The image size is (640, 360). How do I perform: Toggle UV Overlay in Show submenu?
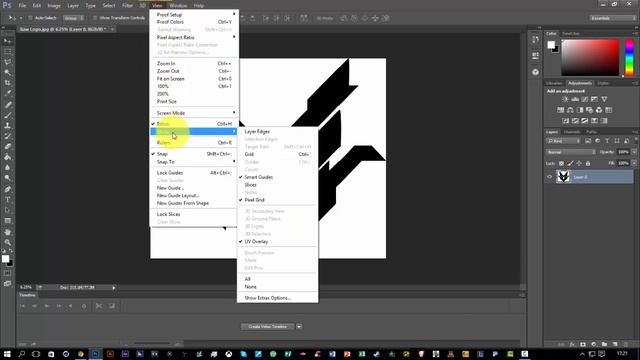click(x=278, y=242)
